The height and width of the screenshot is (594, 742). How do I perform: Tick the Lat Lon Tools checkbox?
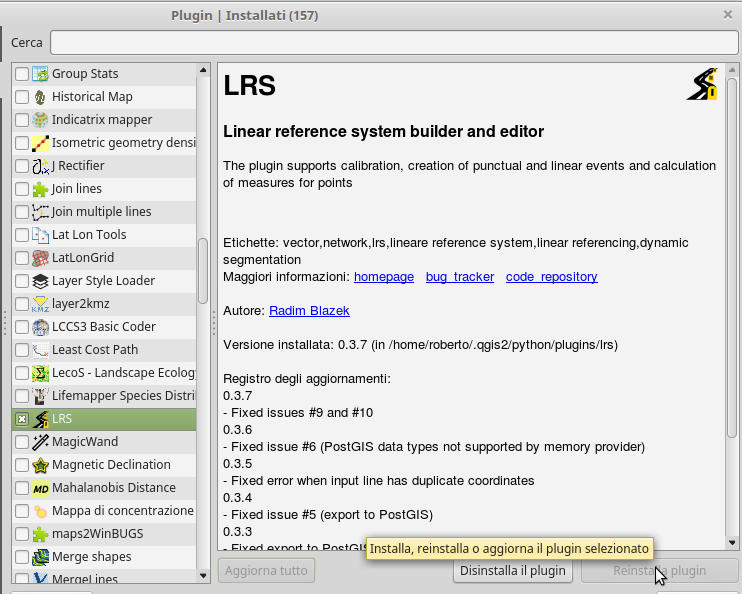point(22,235)
